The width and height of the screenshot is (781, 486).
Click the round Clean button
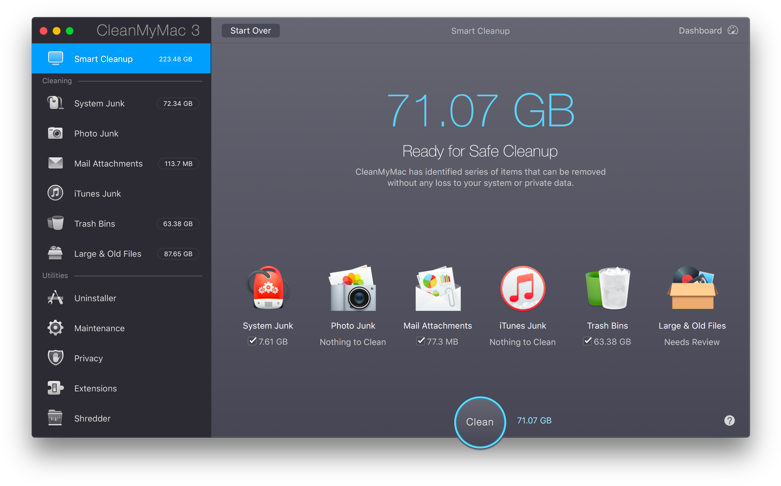pyautogui.click(x=480, y=422)
